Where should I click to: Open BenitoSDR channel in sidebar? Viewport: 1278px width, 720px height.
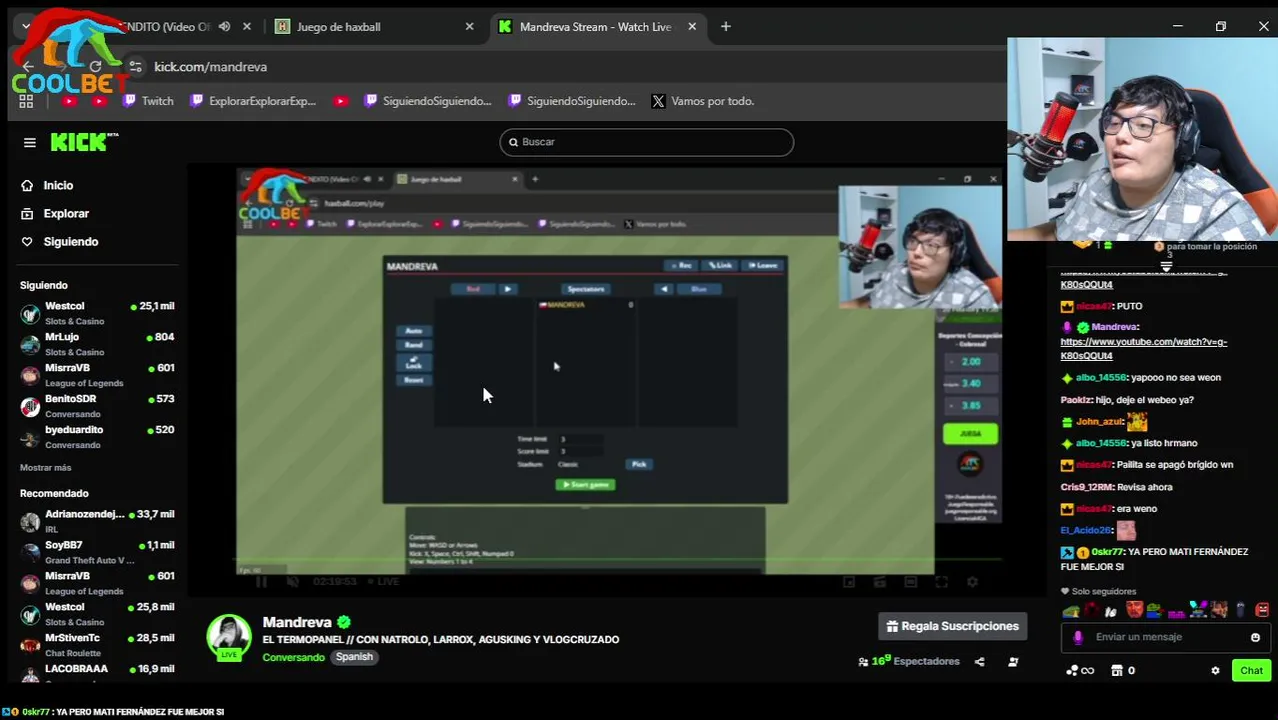coord(97,406)
